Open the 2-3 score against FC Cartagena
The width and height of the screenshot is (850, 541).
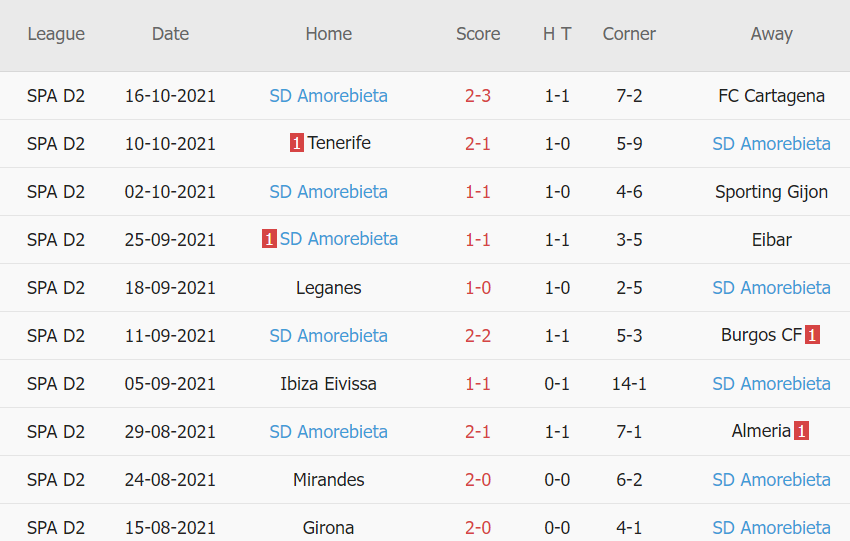click(478, 96)
